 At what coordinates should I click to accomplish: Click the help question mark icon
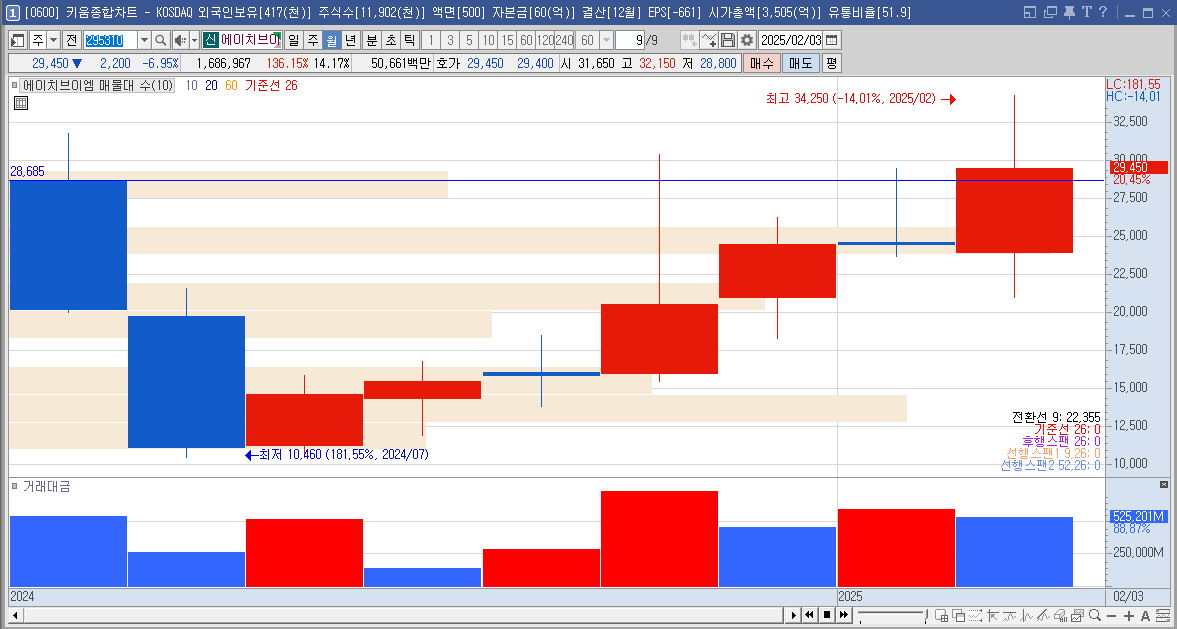pos(1102,12)
